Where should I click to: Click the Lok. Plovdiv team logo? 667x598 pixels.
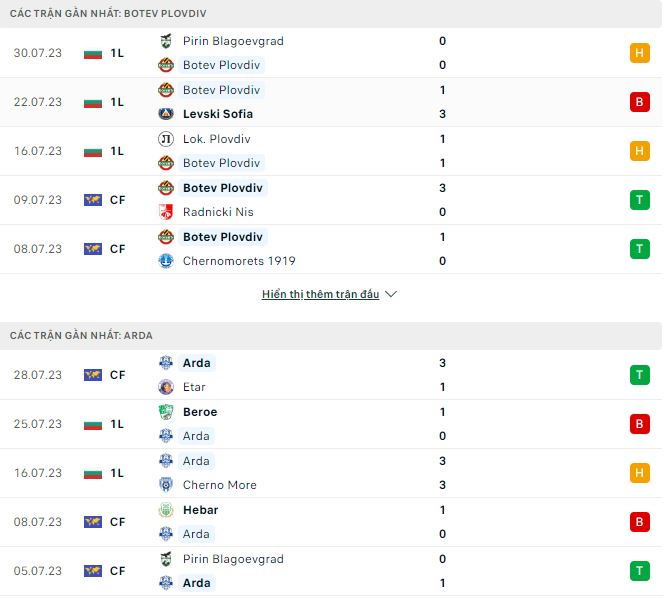pyautogui.click(x=166, y=139)
